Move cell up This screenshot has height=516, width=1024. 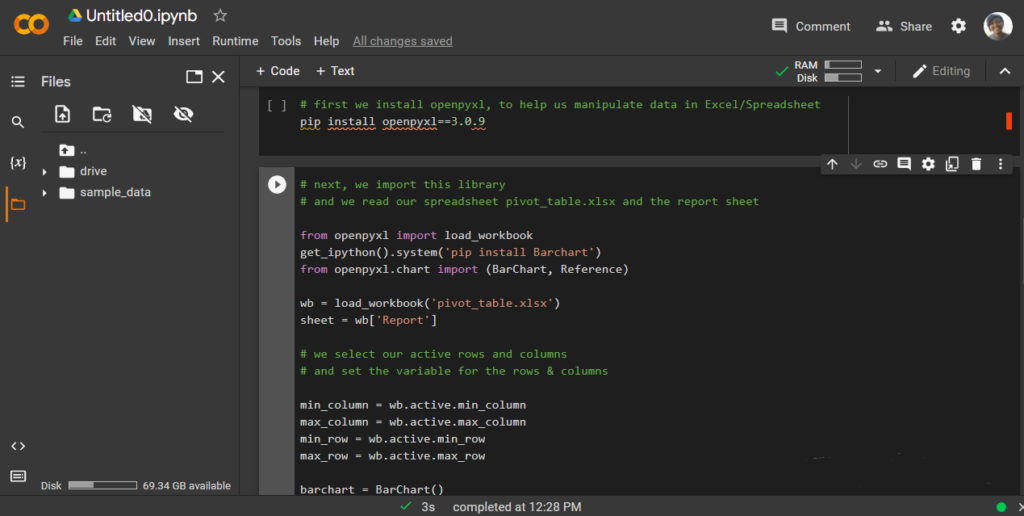(832, 164)
